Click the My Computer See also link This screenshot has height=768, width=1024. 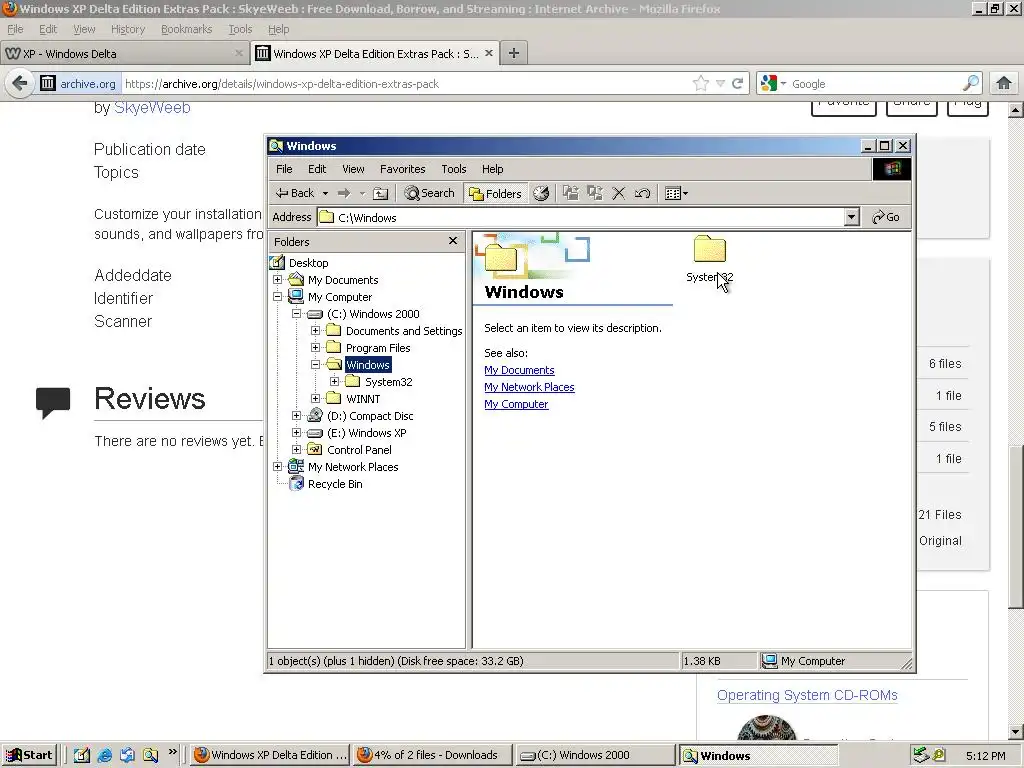[516, 404]
